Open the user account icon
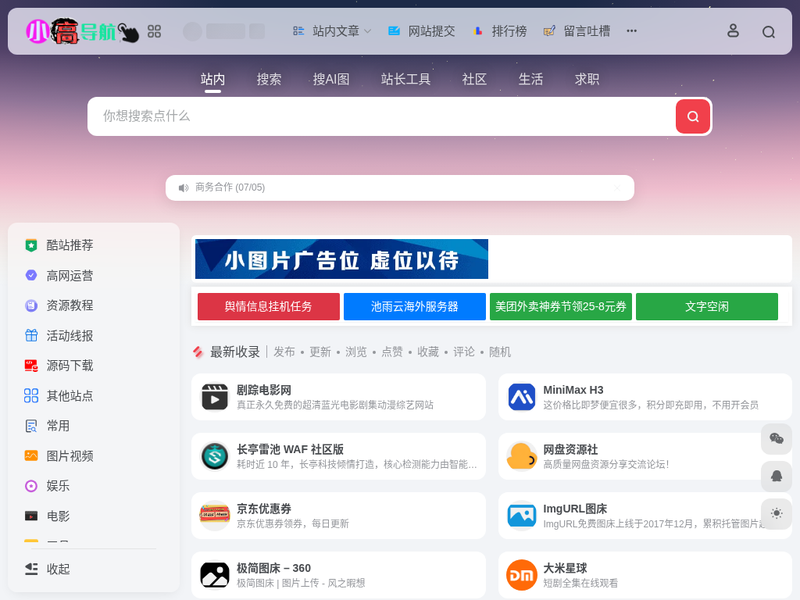 pos(733,31)
